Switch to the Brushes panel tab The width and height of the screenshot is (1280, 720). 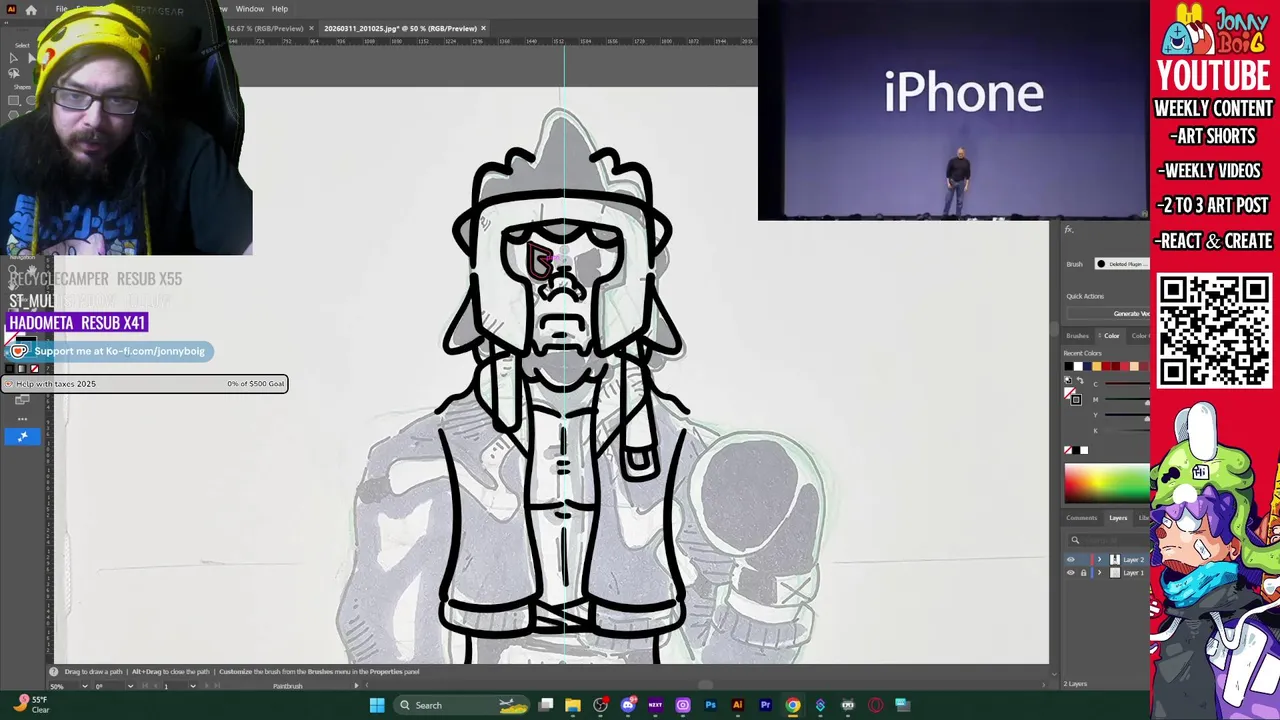(x=1077, y=336)
